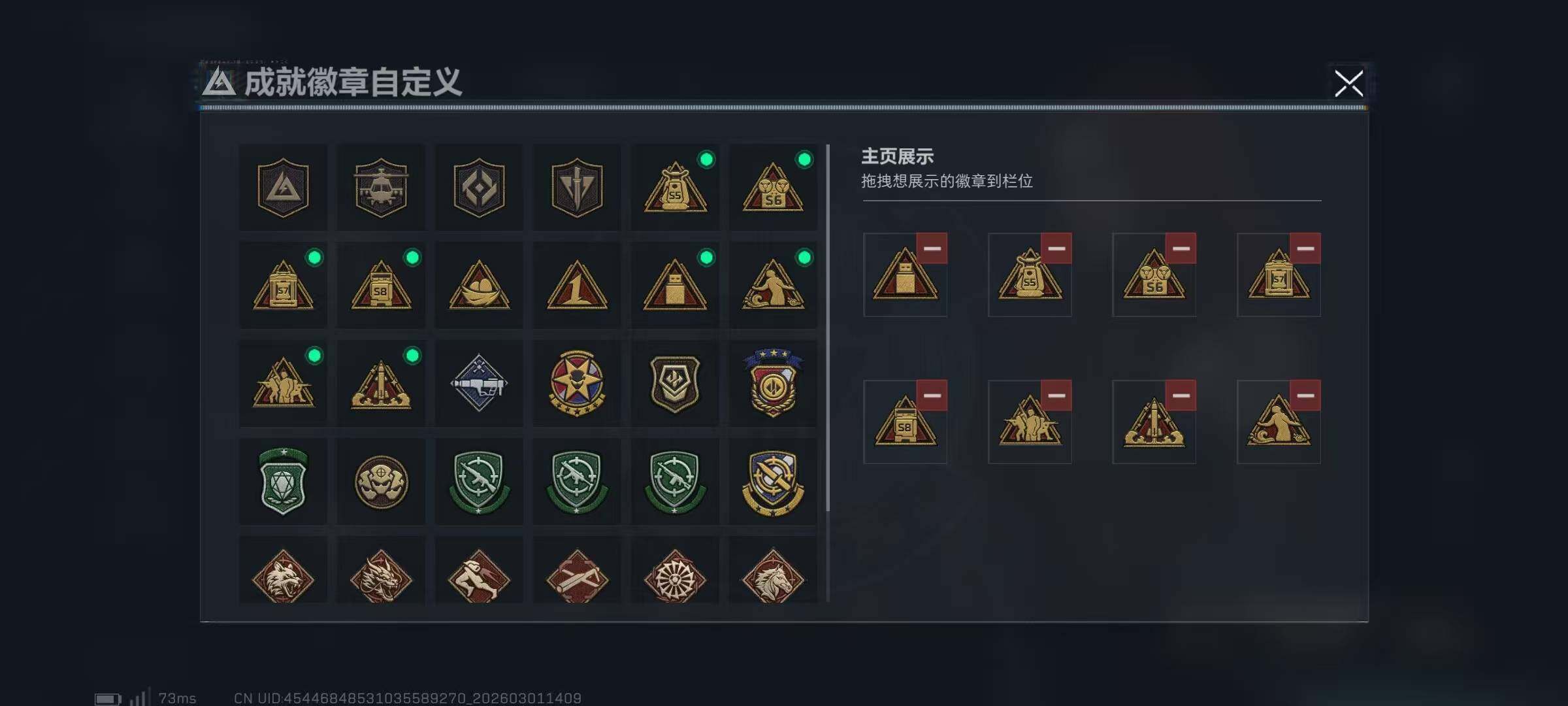Remove the S5 badge from display slot
This screenshot has height=706, width=1568.
(1056, 248)
